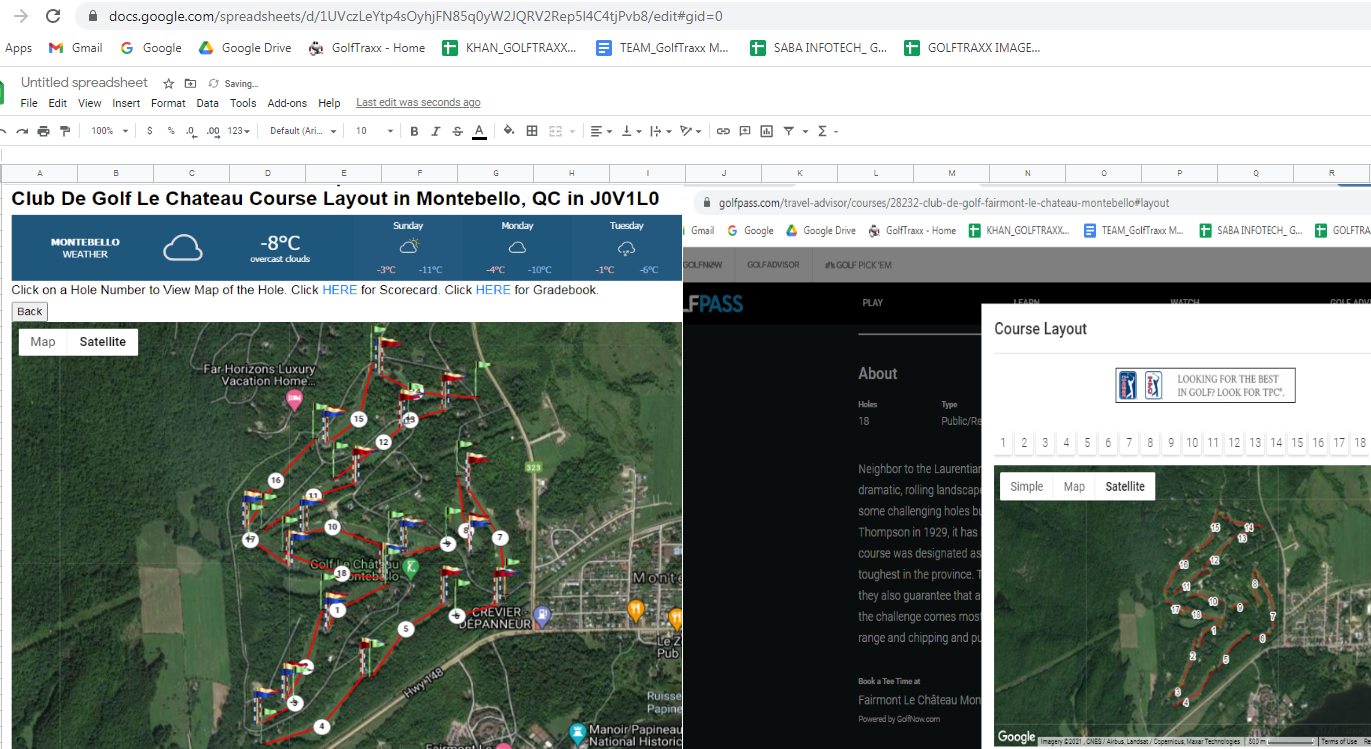Image resolution: width=1371 pixels, height=749 pixels.
Task: Activate the paint format roller tool
Action: [x=65, y=131]
